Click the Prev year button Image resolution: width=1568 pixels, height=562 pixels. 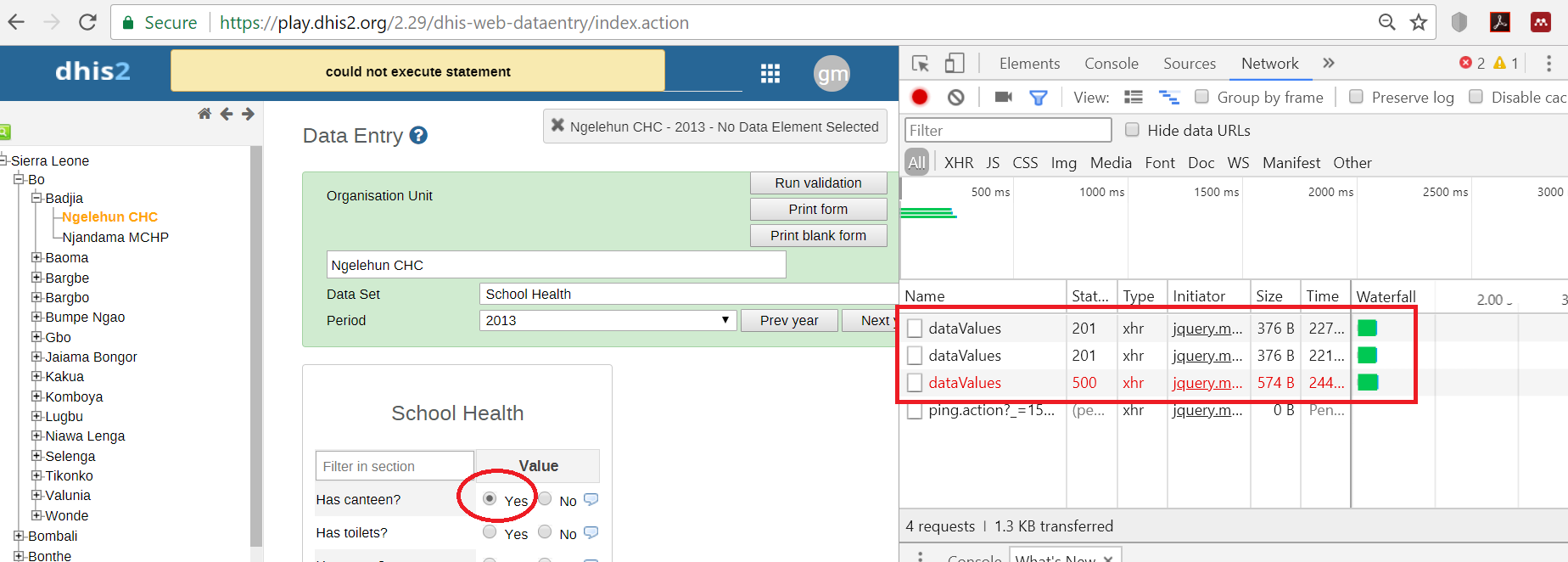coord(789,320)
